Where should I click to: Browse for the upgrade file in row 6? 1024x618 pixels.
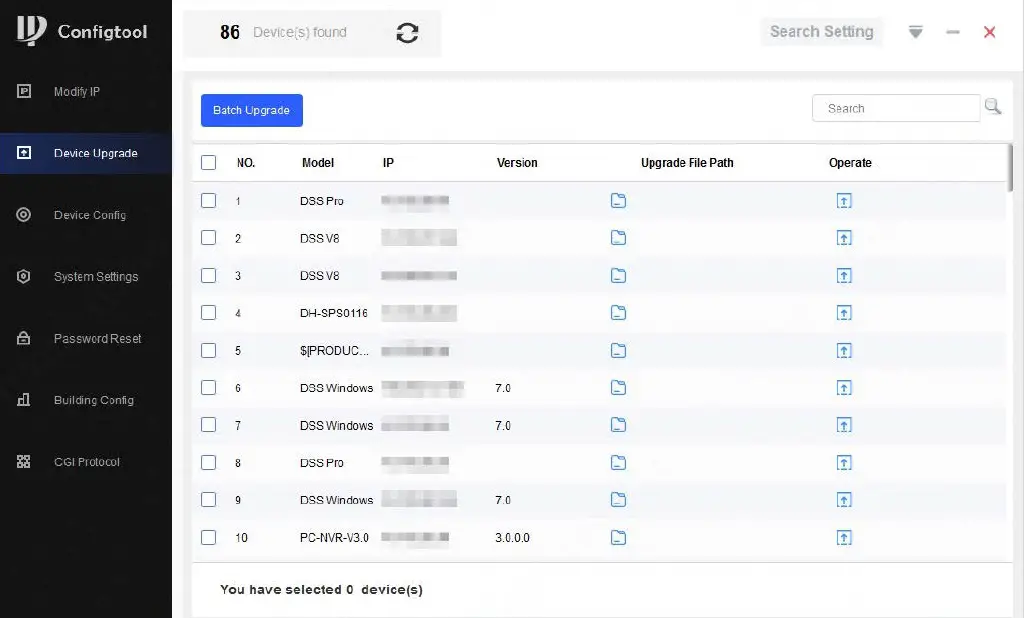tap(618, 388)
